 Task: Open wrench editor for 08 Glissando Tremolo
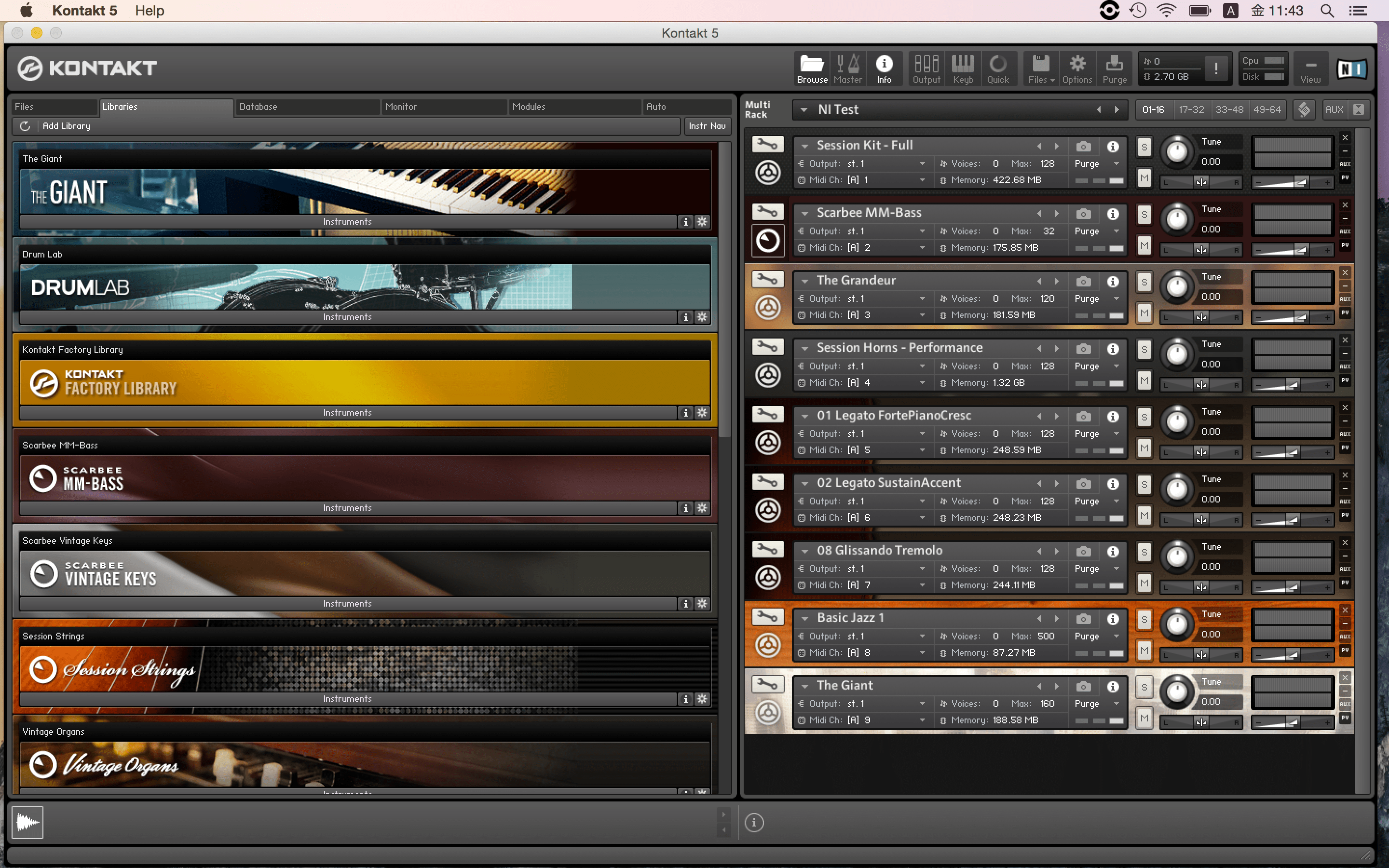767,549
